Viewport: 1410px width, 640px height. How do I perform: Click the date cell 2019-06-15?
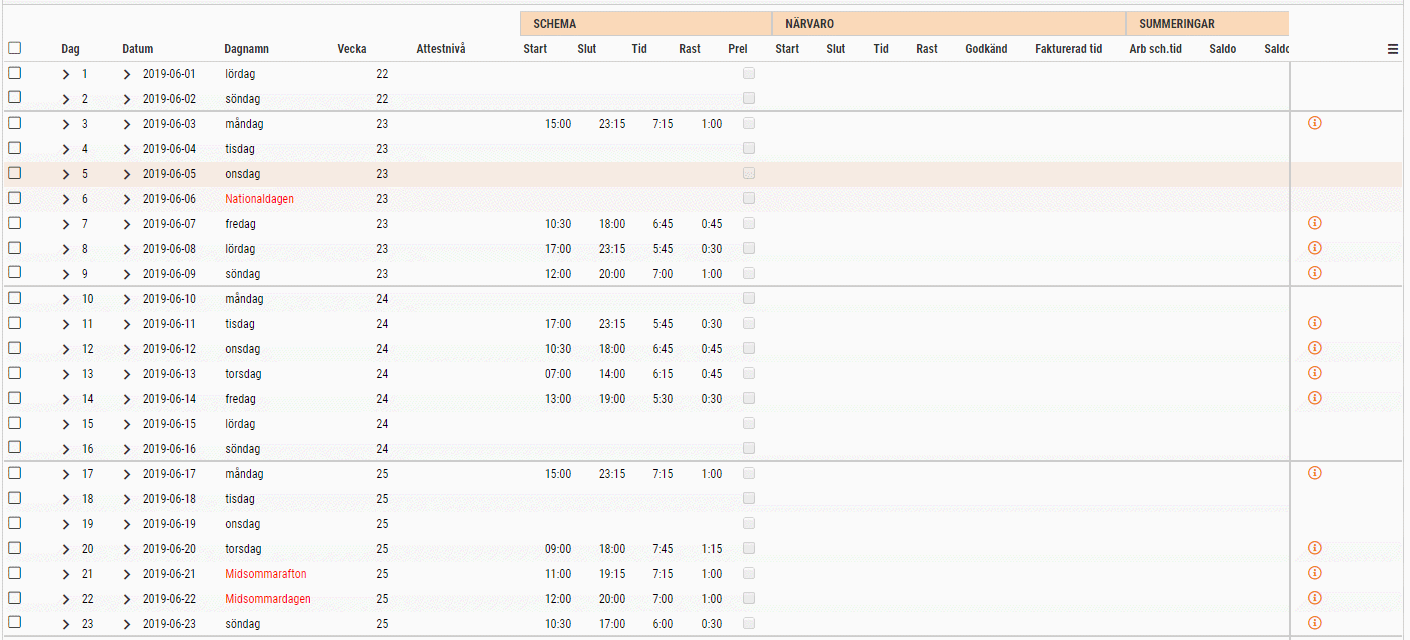click(x=170, y=424)
